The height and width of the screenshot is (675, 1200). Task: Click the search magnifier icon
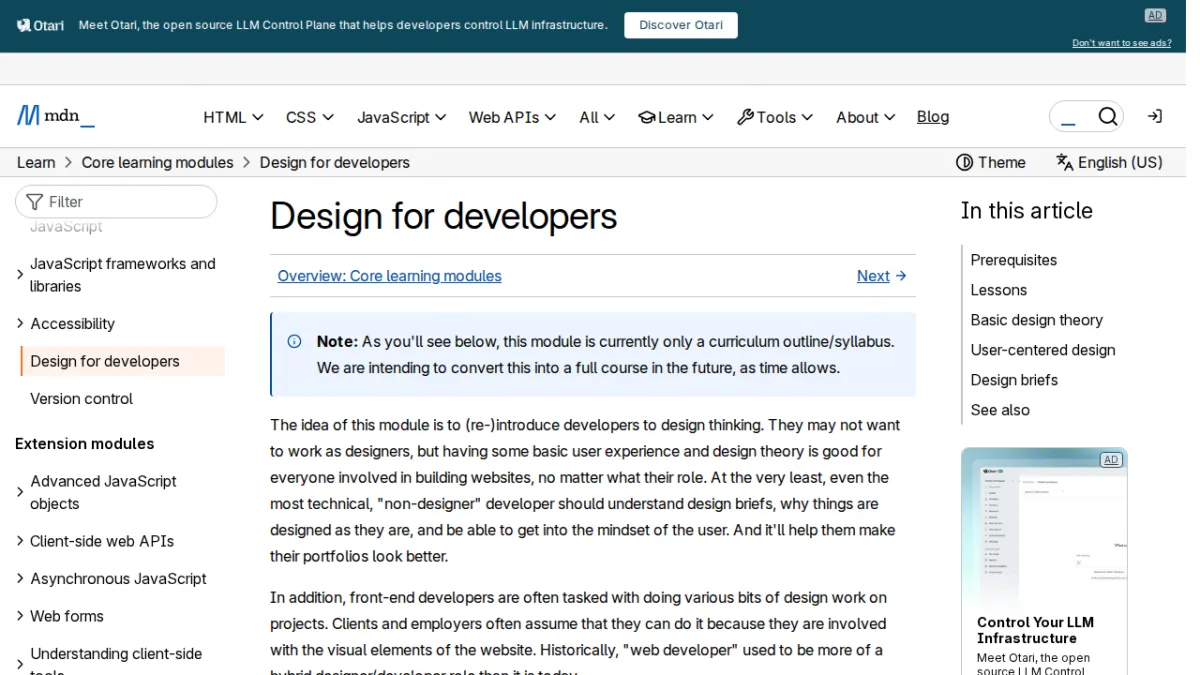point(1107,117)
